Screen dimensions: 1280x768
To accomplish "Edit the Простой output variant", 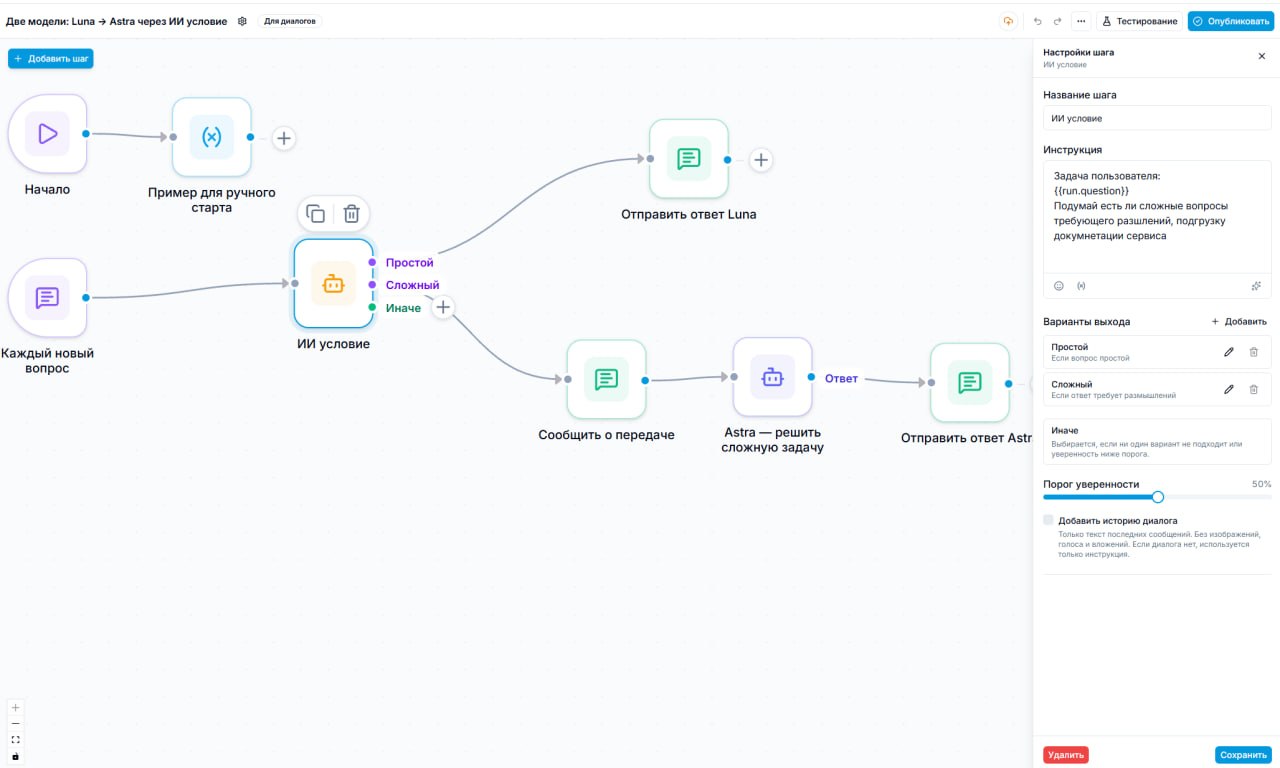I will tap(1229, 352).
